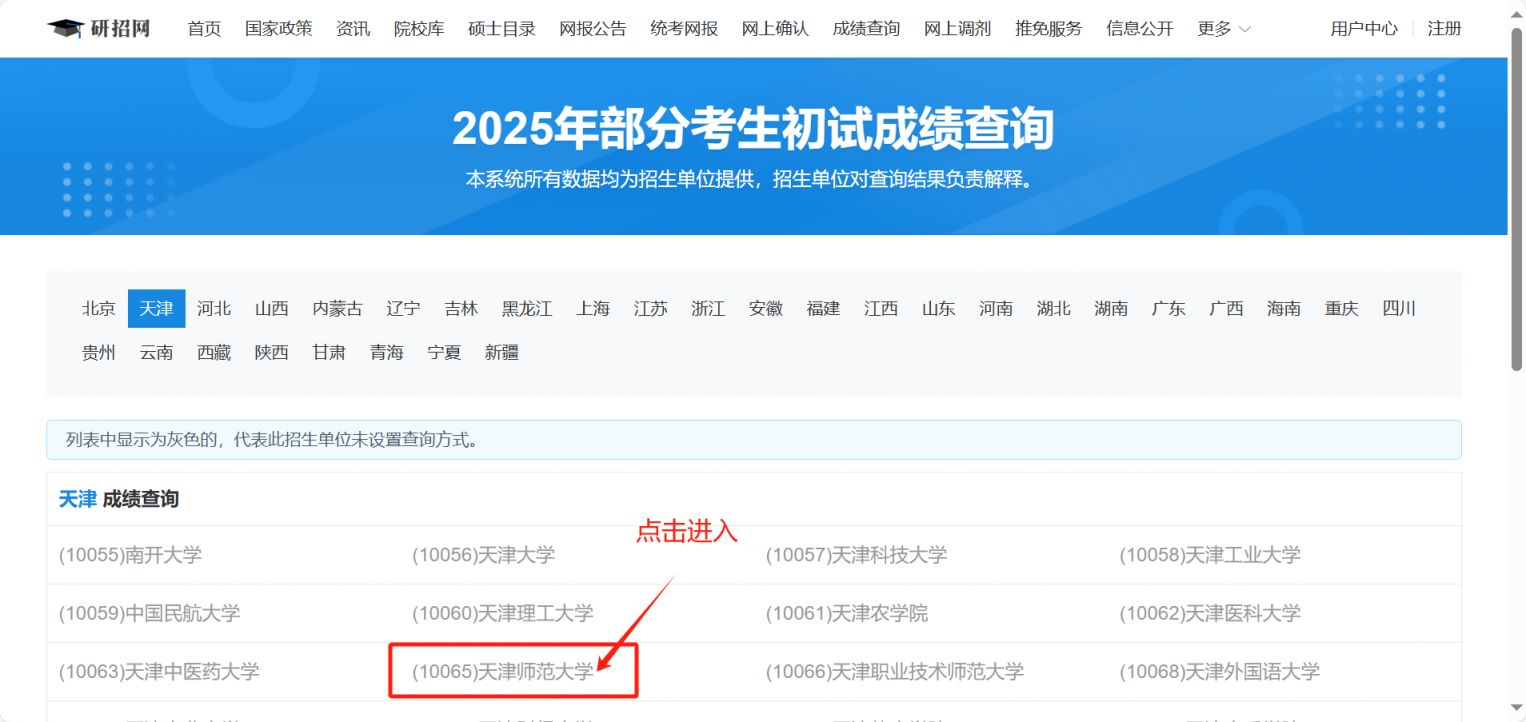Click (10062)天津医科大学
The width and height of the screenshot is (1526, 722).
coord(1210,613)
